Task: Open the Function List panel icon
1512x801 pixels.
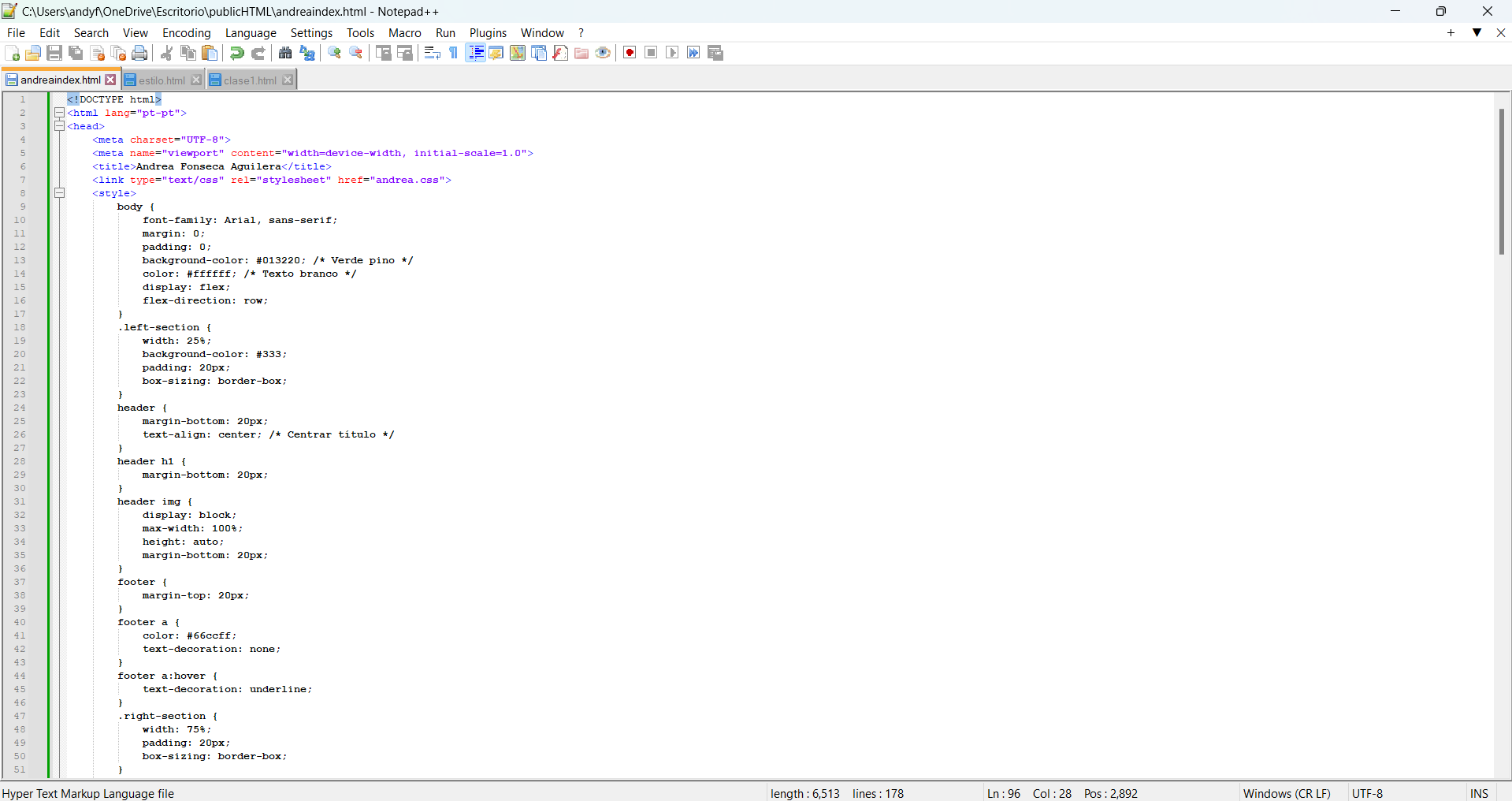Action: [560, 53]
